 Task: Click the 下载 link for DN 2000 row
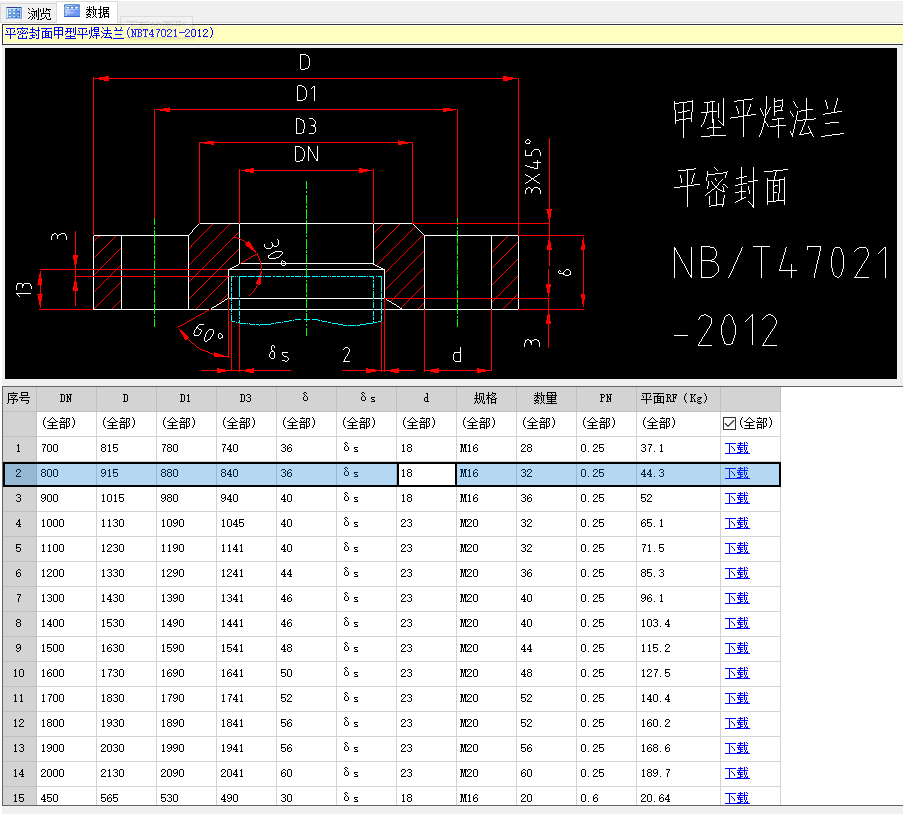(736, 773)
